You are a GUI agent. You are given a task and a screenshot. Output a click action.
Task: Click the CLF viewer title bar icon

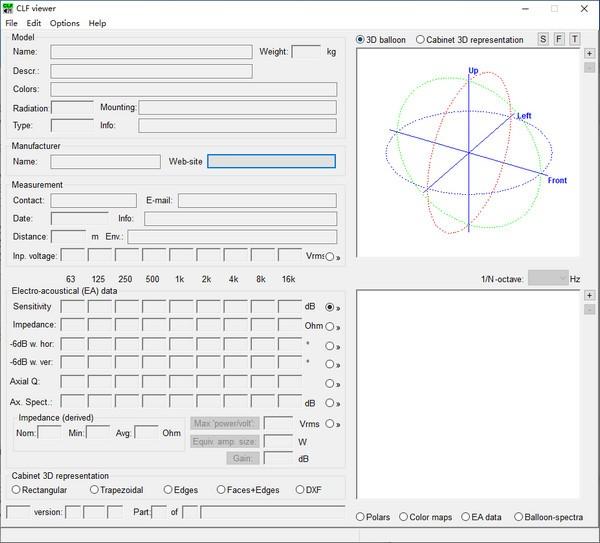point(8,8)
